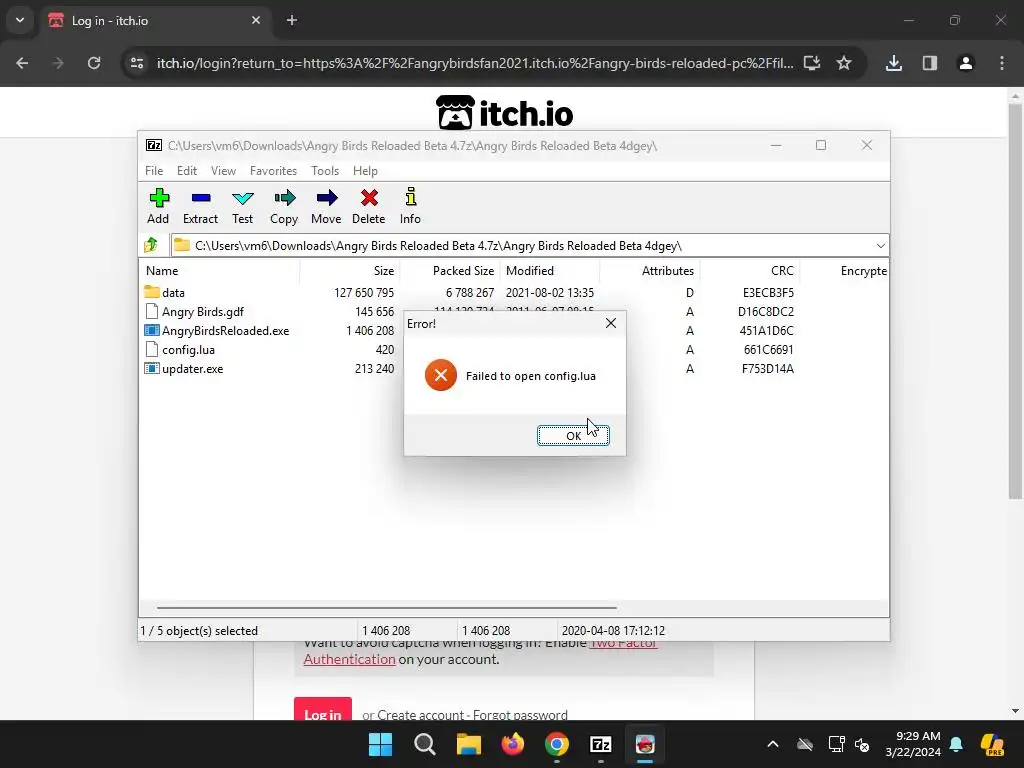Click the itch.io logo in the header

coord(504,113)
